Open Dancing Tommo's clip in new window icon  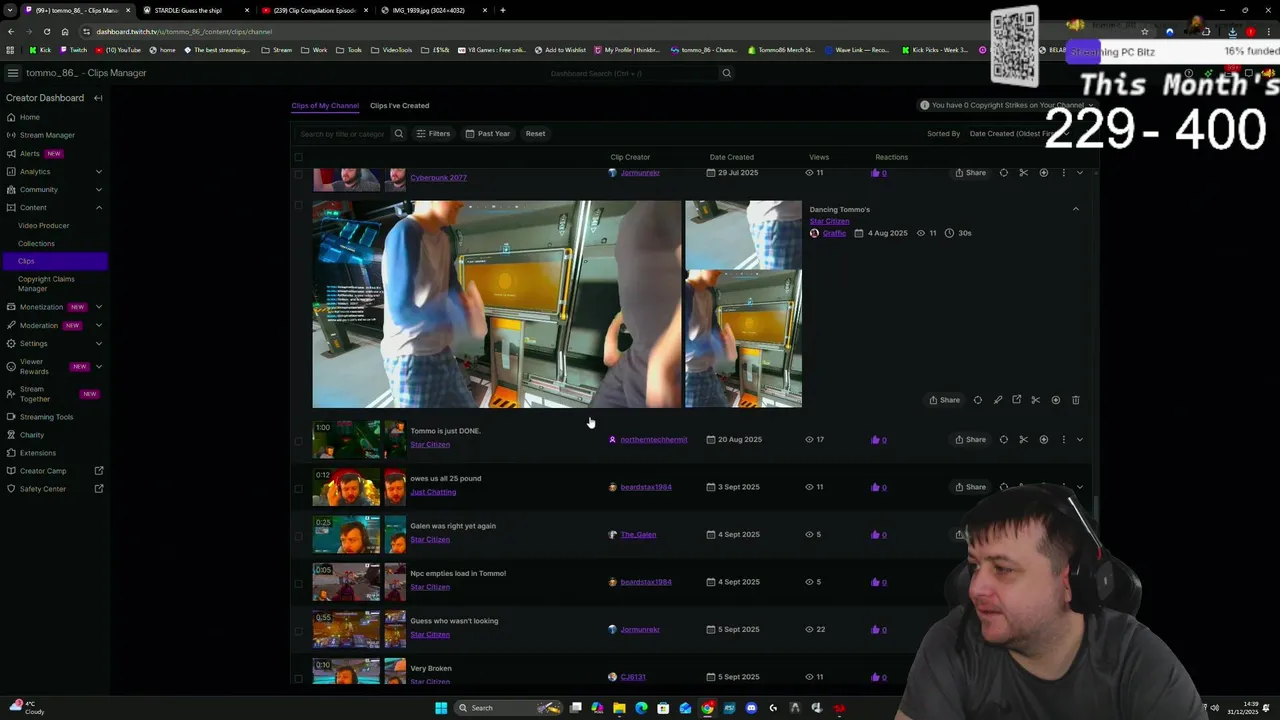(x=1016, y=400)
